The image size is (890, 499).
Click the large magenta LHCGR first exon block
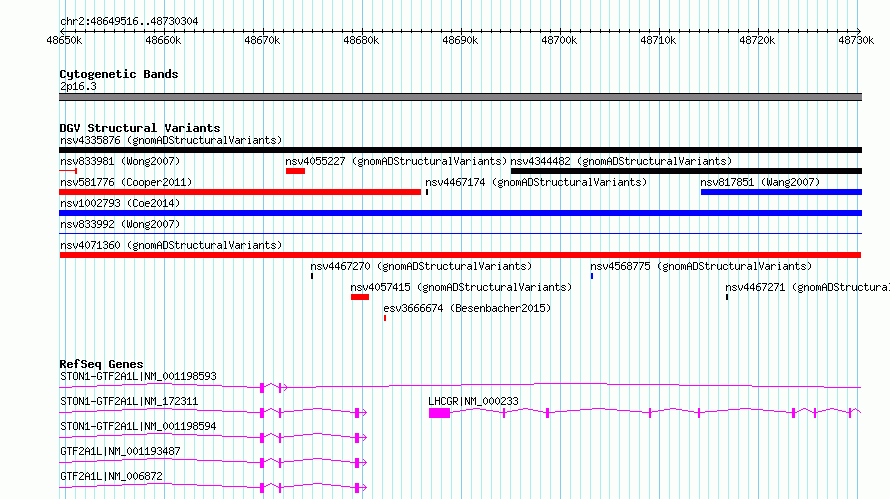click(439, 413)
